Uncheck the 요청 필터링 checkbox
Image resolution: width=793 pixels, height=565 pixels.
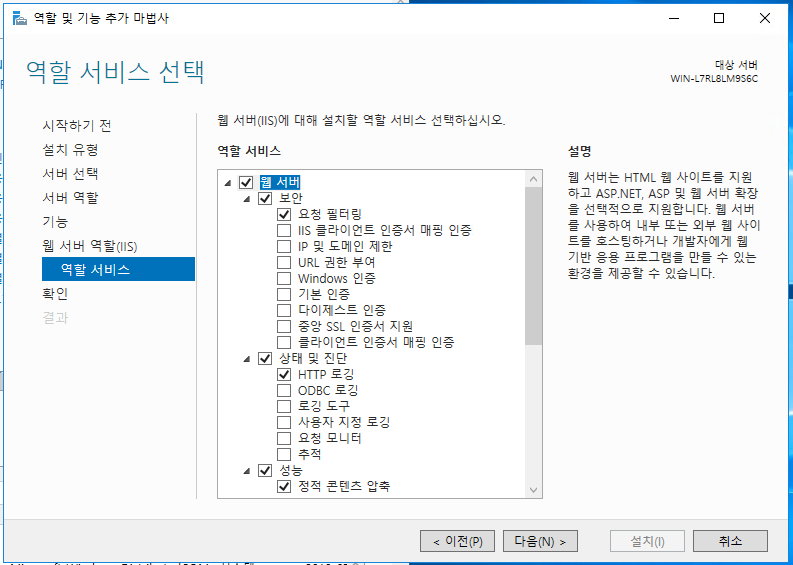click(x=284, y=214)
